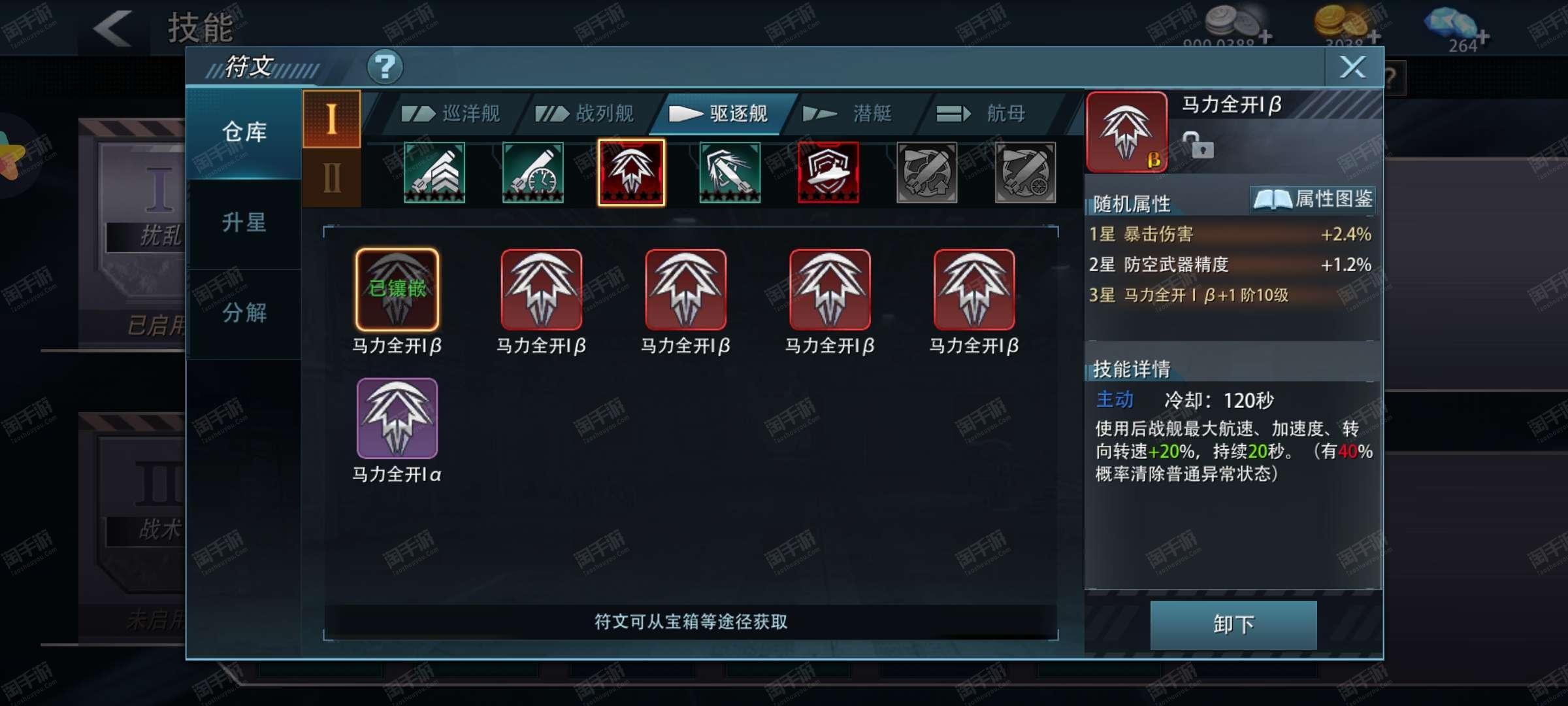This screenshot has height=706, width=1568.
Task: Open the question mark help icon
Action: (385, 67)
